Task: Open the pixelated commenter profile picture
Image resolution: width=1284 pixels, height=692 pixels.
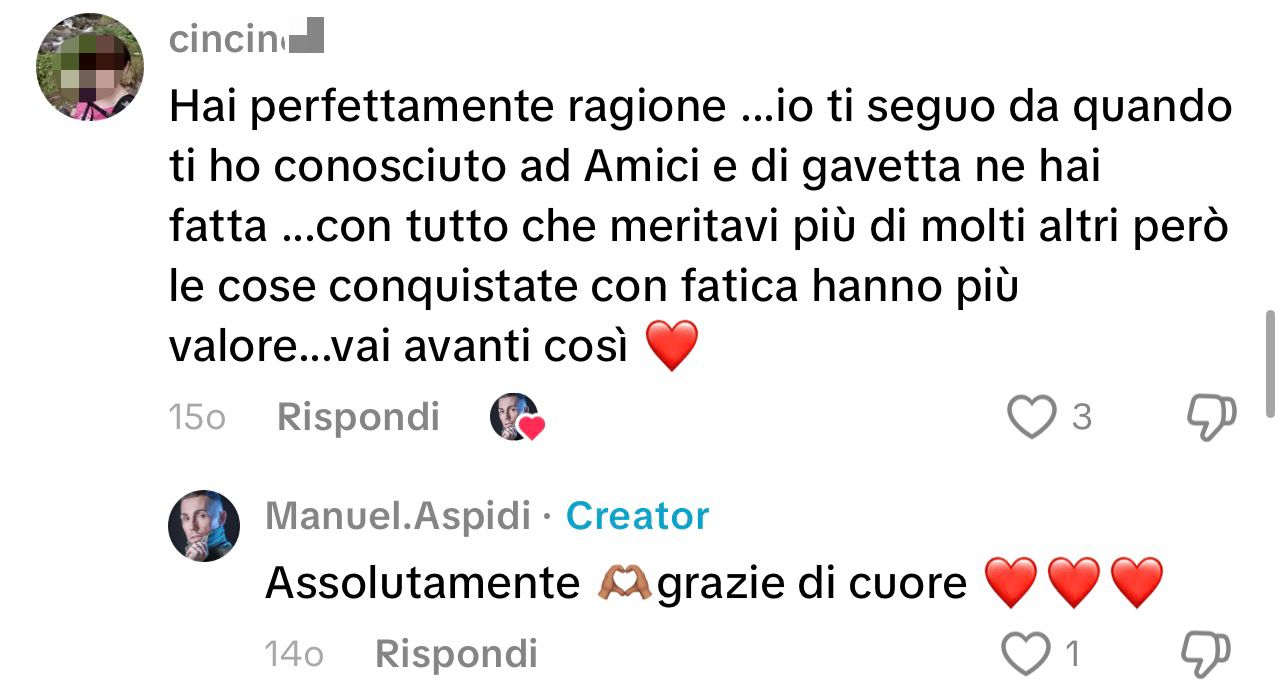Action: pyautogui.click(x=90, y=67)
